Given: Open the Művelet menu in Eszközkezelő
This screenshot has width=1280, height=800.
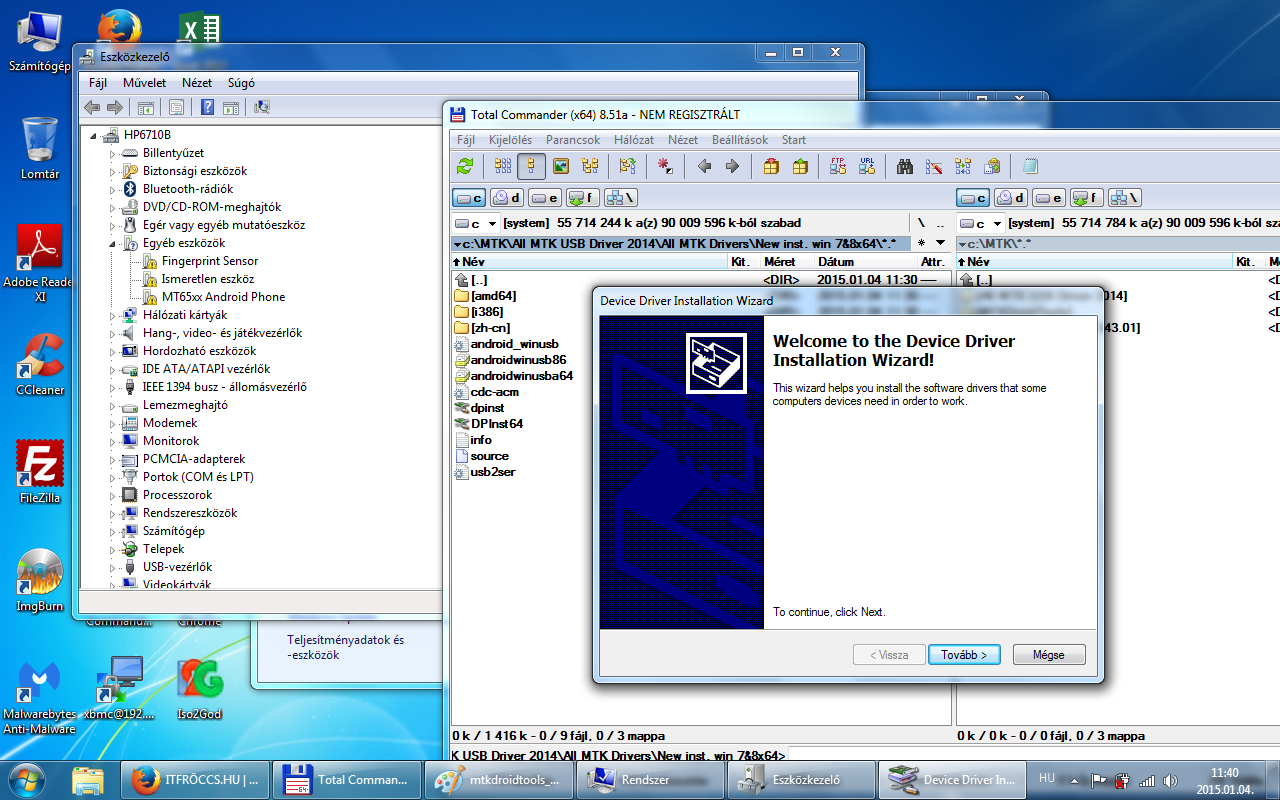Looking at the screenshot, I should coord(144,83).
